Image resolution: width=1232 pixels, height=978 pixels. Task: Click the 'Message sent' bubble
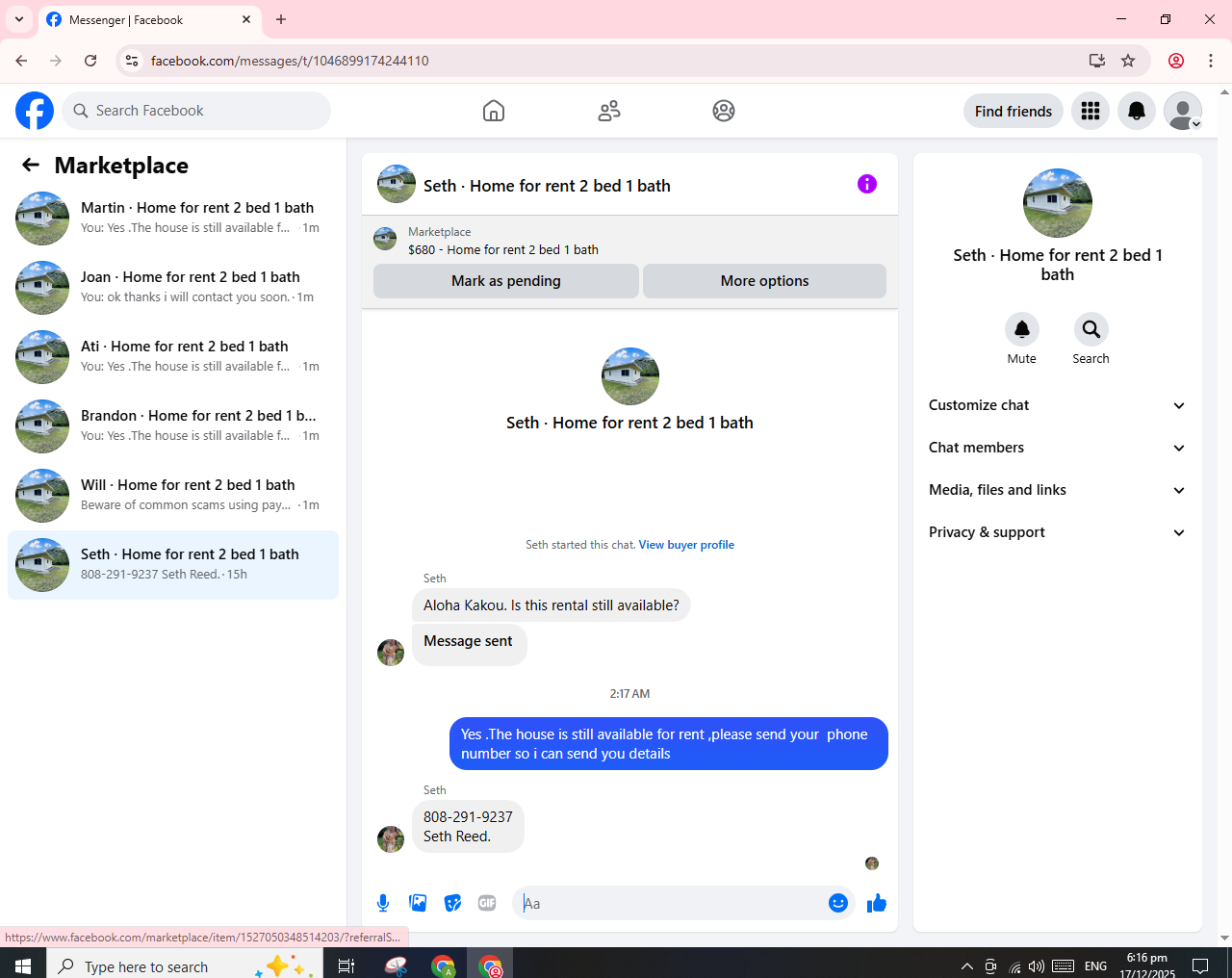[469, 643]
